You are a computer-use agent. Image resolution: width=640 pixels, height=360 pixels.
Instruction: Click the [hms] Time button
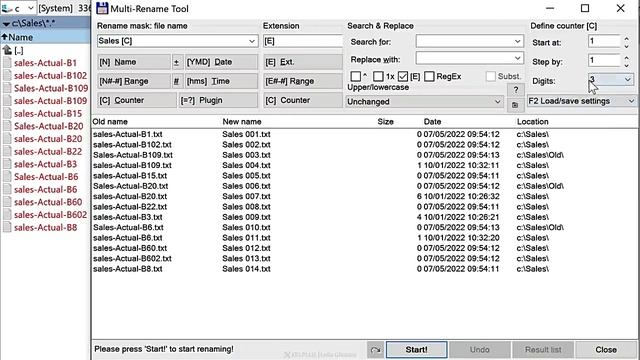click(x=221, y=81)
